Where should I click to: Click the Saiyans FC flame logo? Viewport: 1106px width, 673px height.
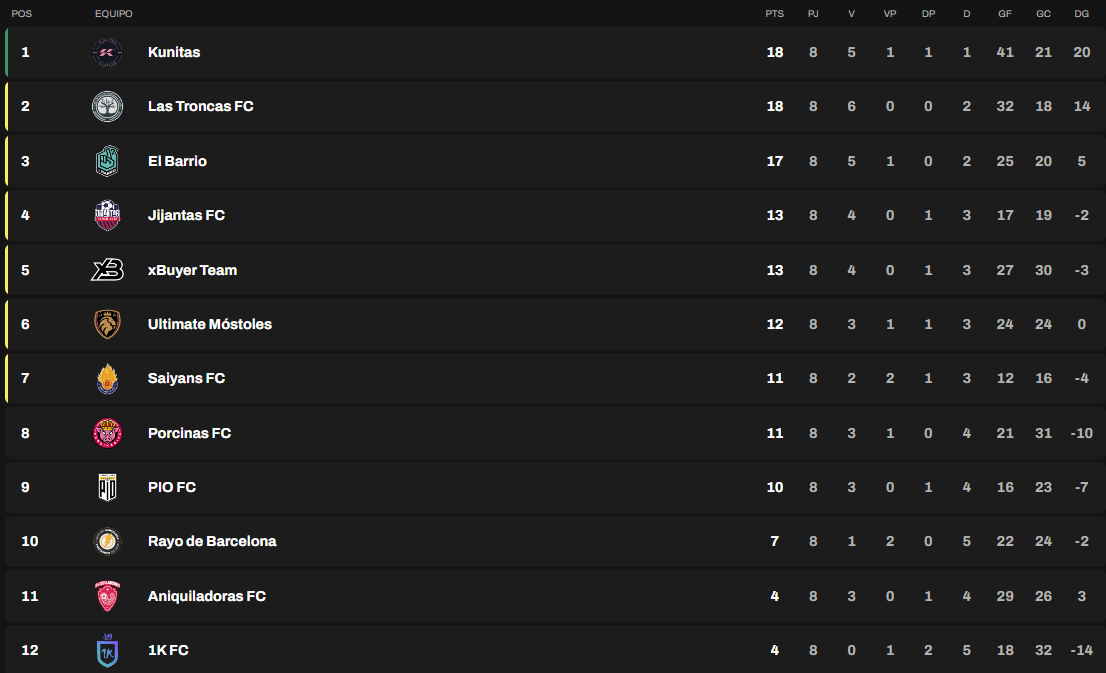tap(107, 378)
